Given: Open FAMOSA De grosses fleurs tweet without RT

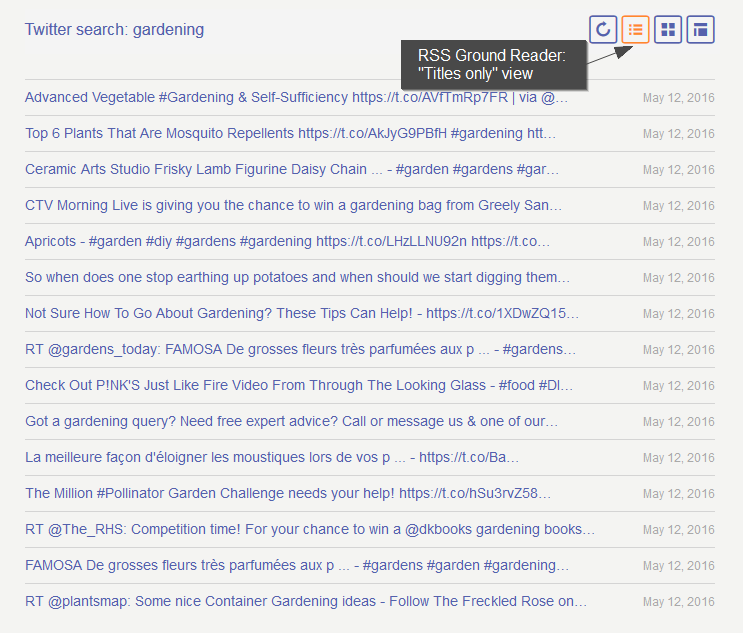Looking at the screenshot, I should pos(297,565).
